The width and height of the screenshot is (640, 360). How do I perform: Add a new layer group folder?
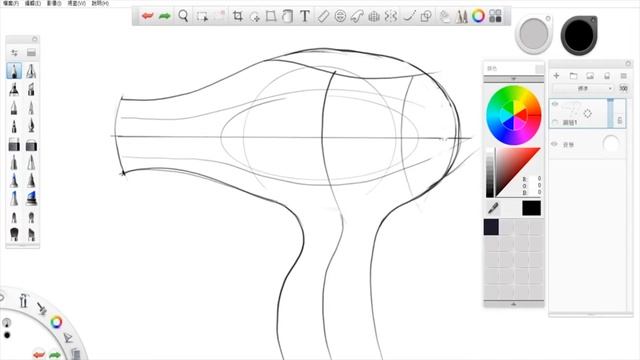pos(573,76)
